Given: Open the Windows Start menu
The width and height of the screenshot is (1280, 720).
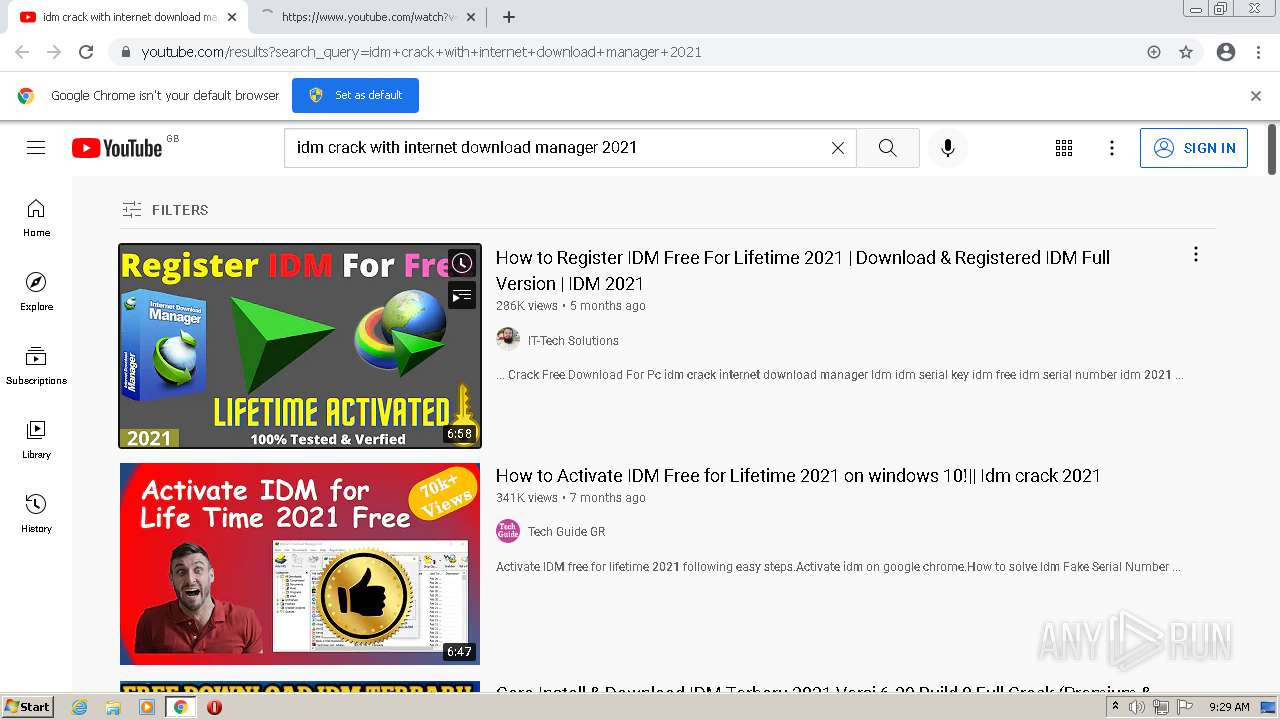Looking at the screenshot, I should point(27,707).
